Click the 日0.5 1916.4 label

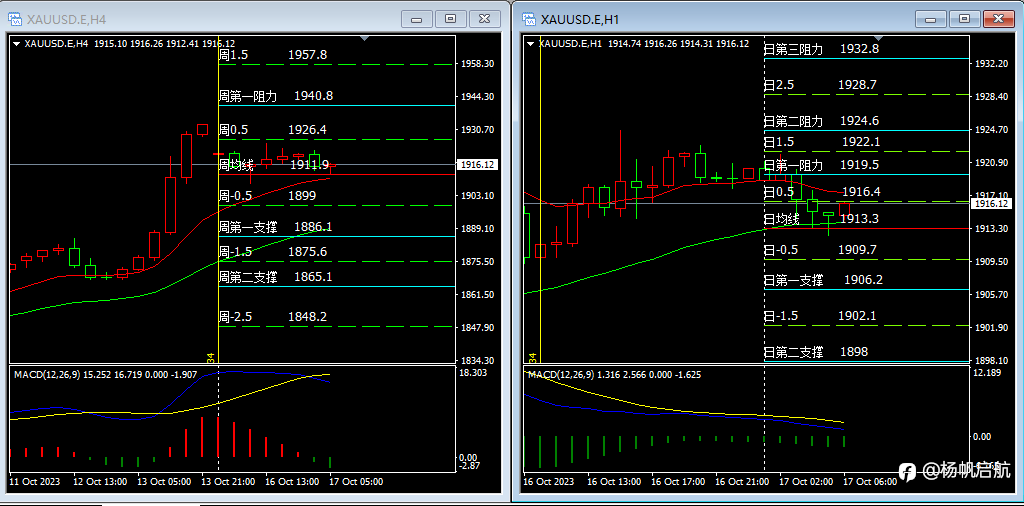click(822, 191)
